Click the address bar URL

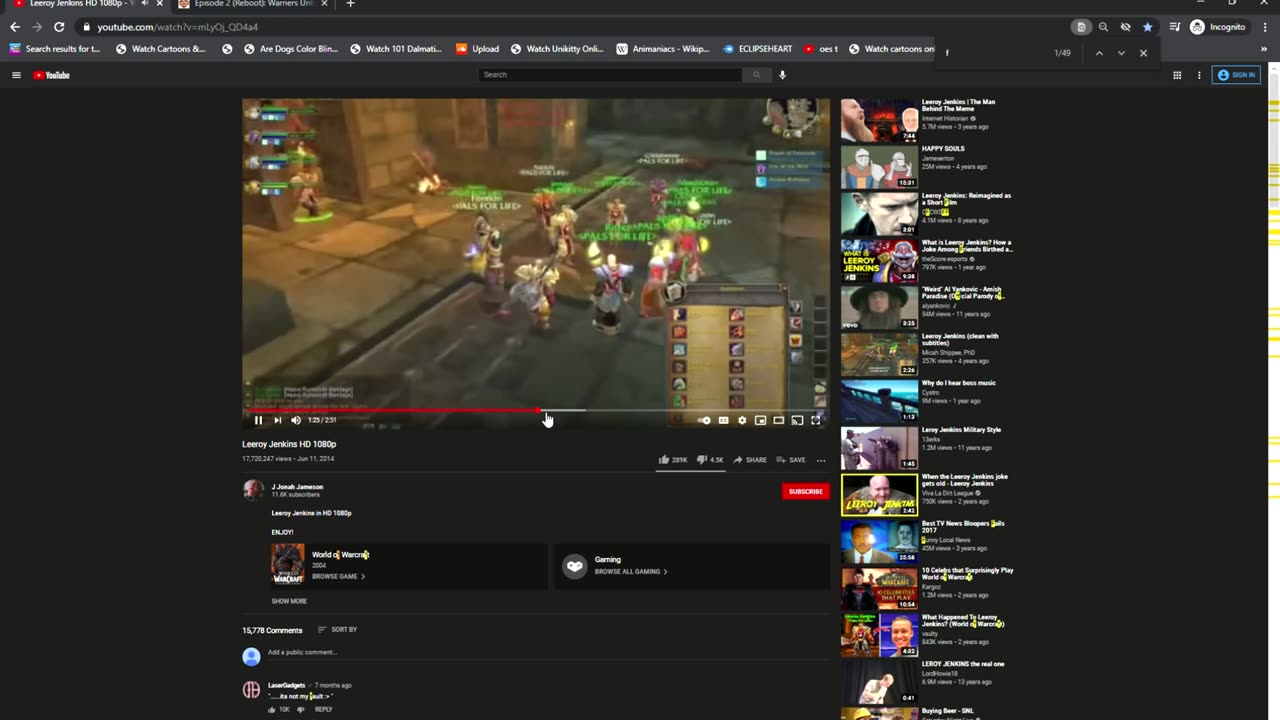click(x=178, y=27)
